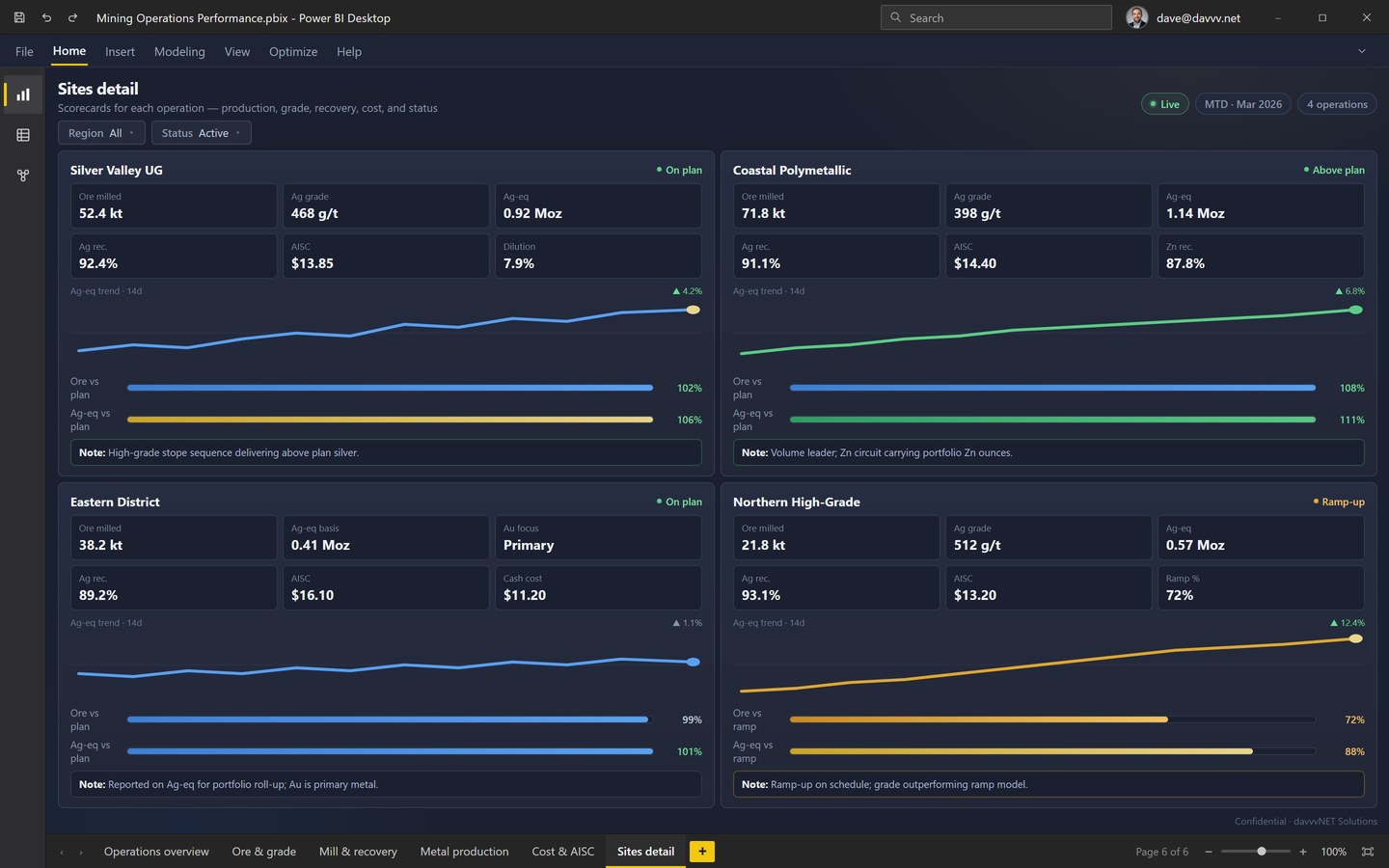Click the MTD · Mar 2026 pill
Image resolution: width=1389 pixels, height=868 pixels.
click(1243, 104)
